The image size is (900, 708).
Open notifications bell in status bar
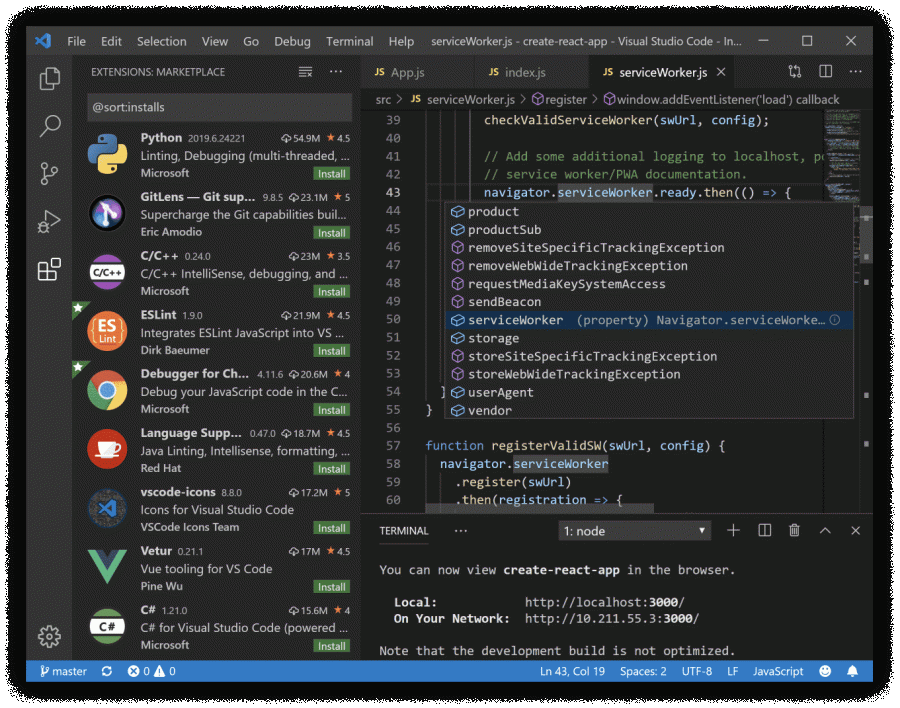point(852,671)
